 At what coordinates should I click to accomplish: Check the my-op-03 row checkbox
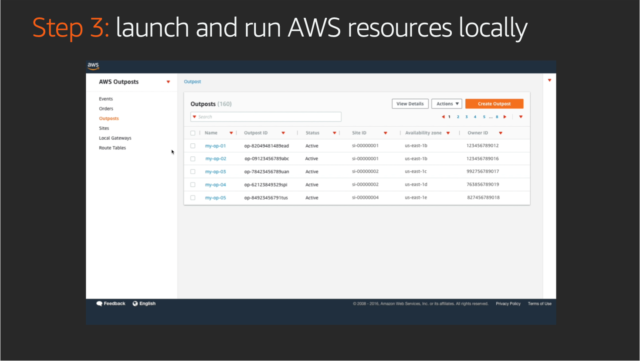pos(193,172)
